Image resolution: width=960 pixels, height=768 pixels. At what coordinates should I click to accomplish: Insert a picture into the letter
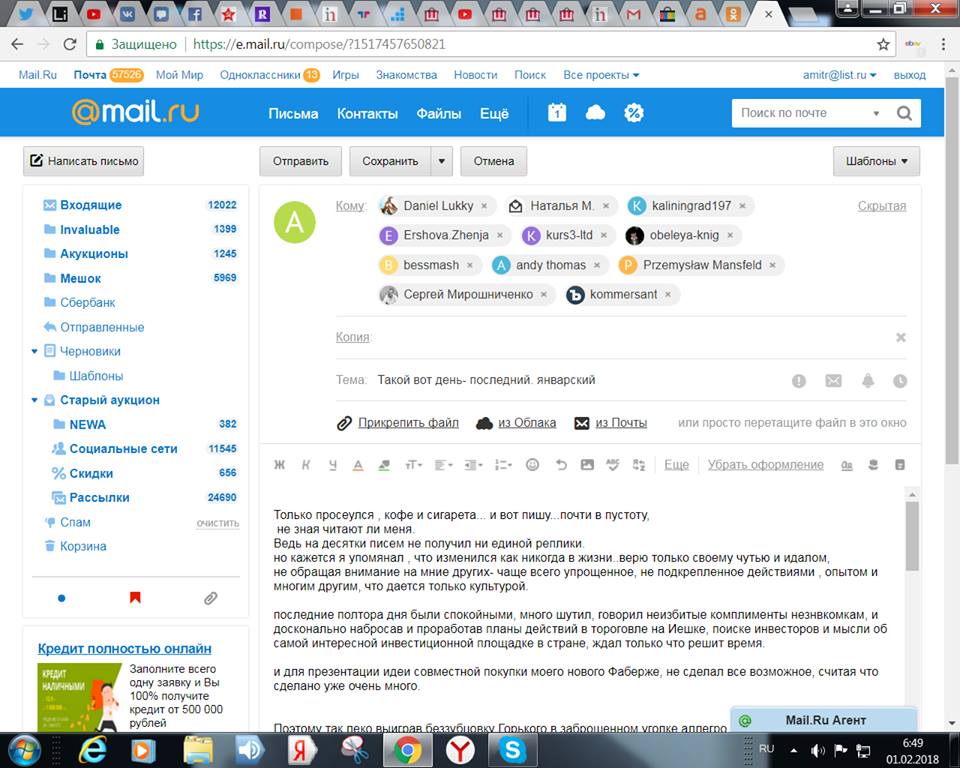tap(587, 465)
